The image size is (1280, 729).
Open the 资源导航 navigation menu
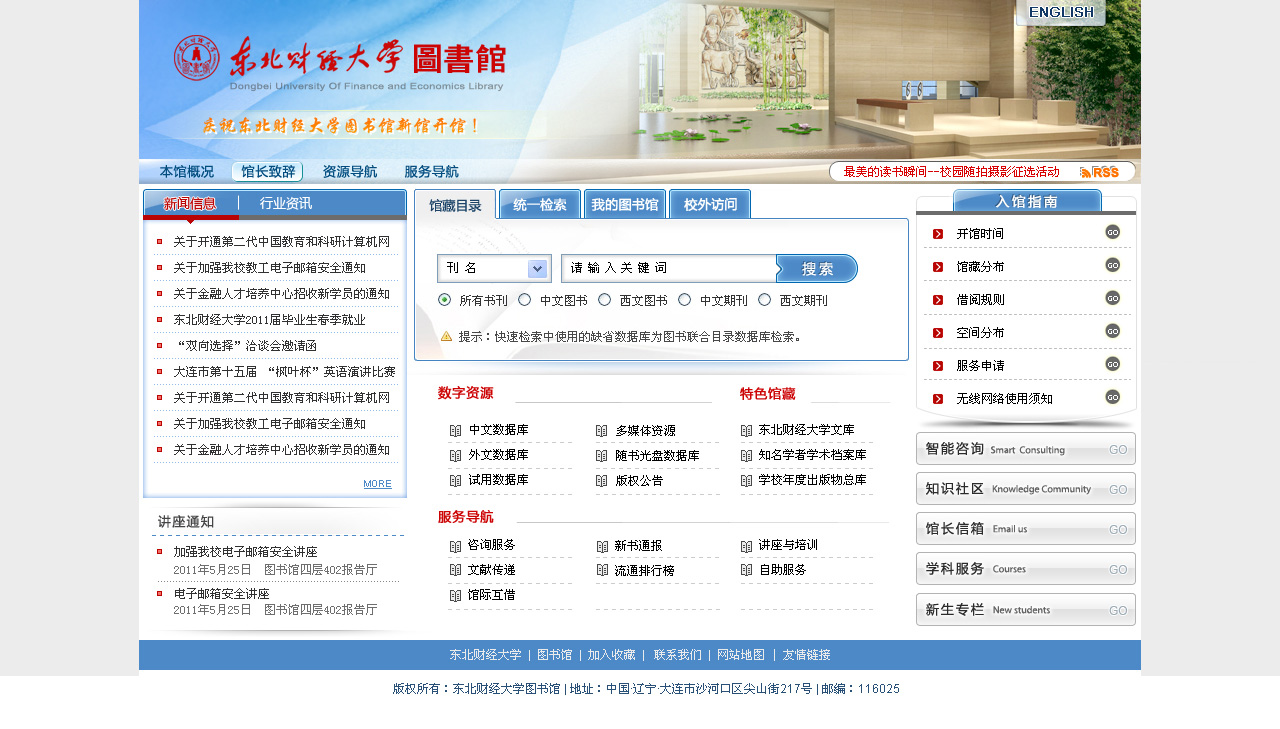click(350, 172)
